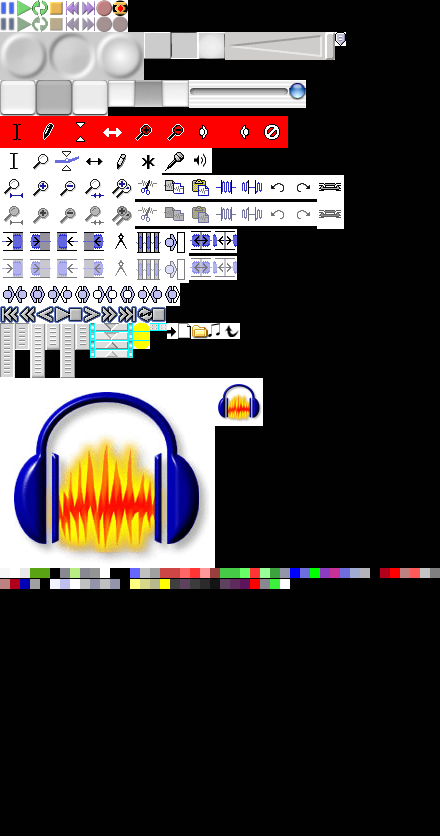Click the active Cut scissors icon
The height and width of the screenshot is (836, 440).
point(147,187)
